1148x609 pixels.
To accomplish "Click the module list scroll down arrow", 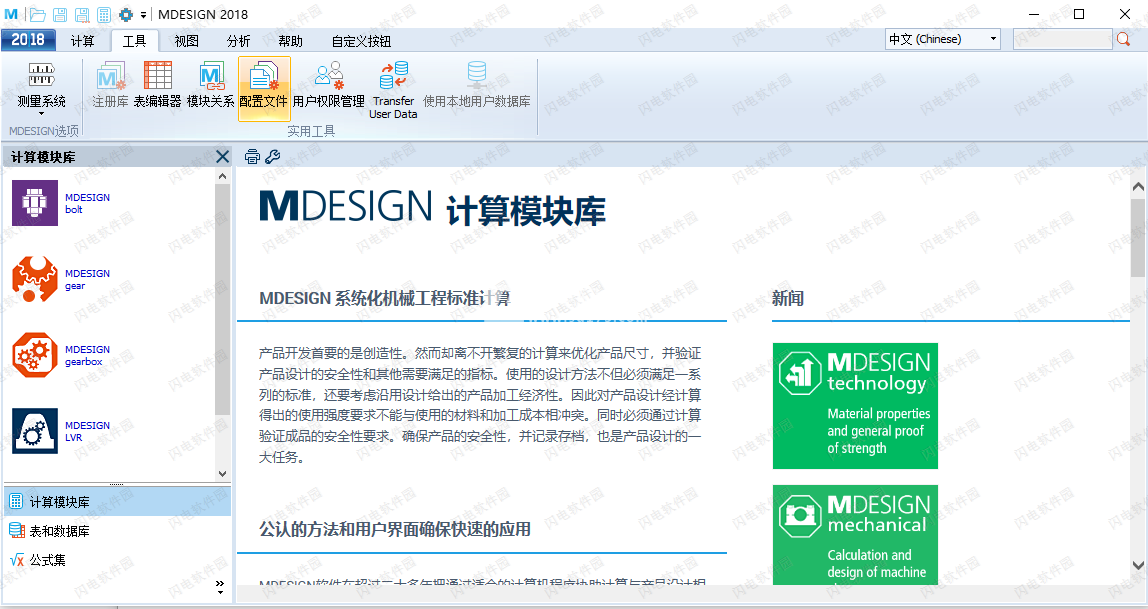I will [223, 474].
